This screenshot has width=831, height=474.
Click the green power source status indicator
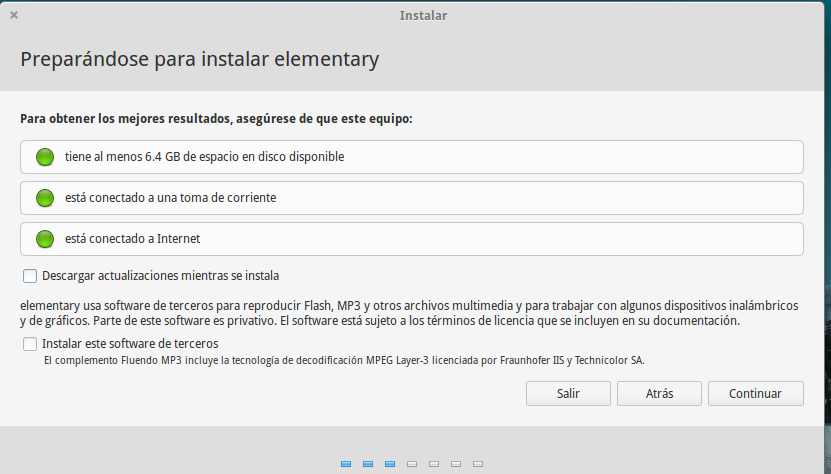[x=44, y=198]
